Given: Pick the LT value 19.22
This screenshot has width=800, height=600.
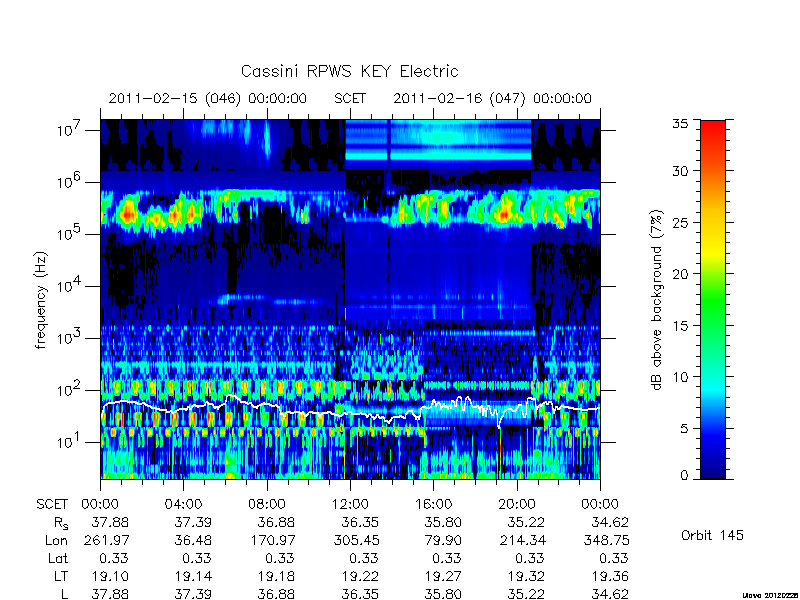Looking at the screenshot, I should tap(360, 576).
